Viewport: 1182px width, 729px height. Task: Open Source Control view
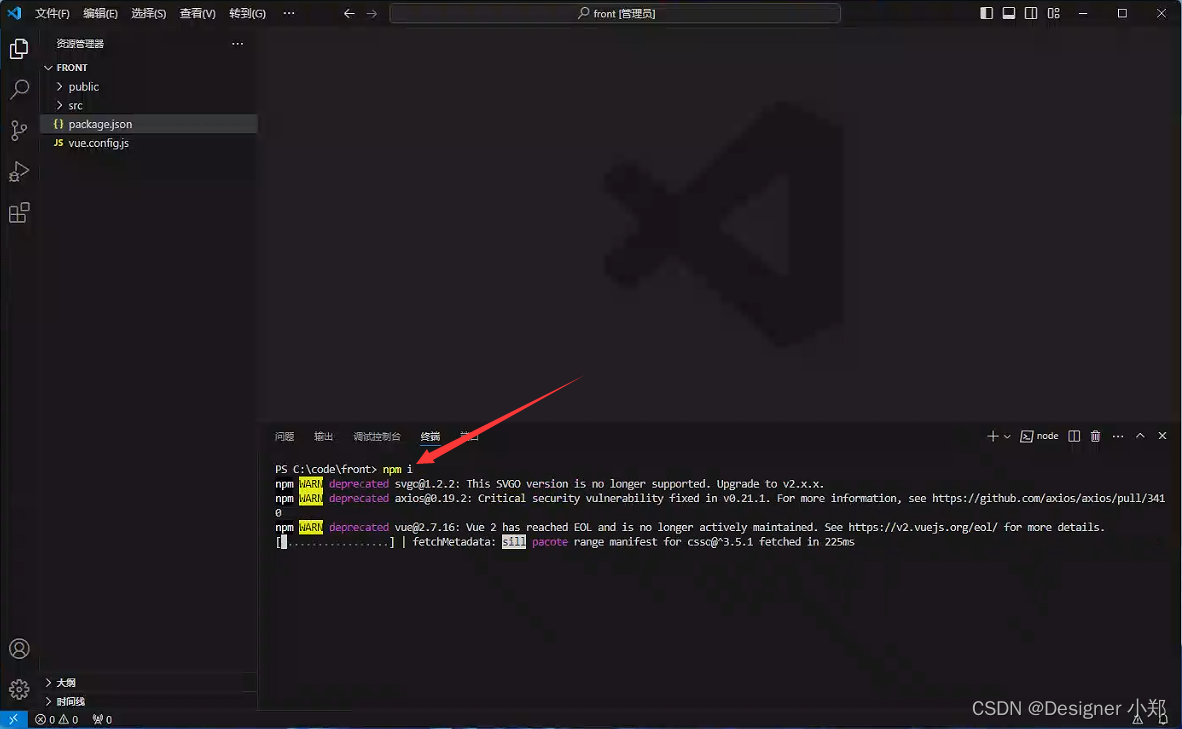[x=19, y=130]
